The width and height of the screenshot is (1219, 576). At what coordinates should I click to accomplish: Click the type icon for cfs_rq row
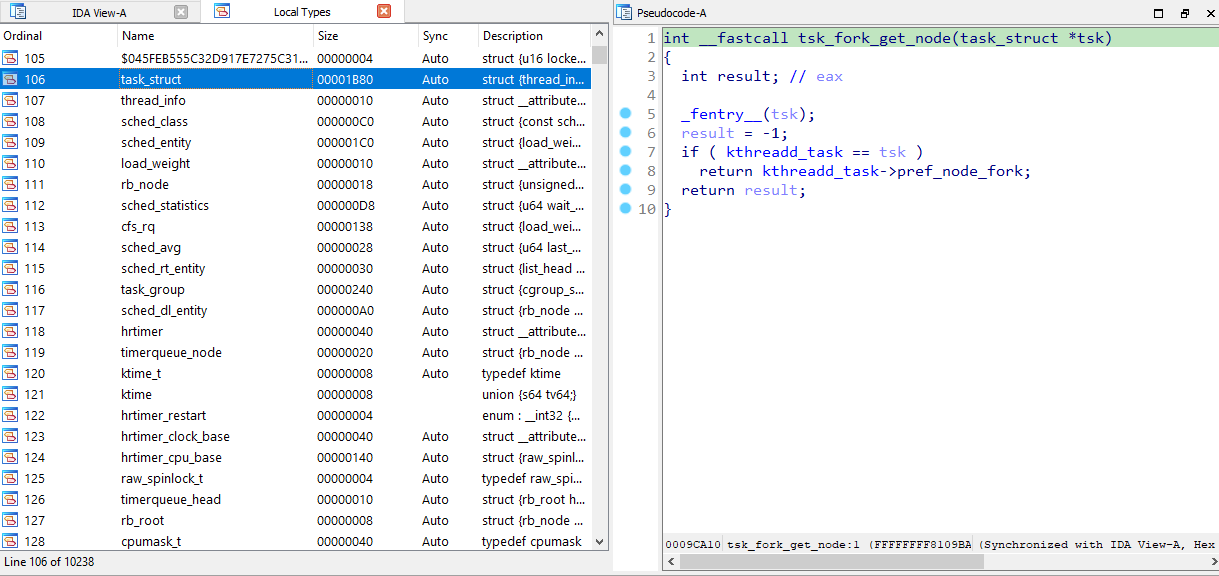click(10, 226)
